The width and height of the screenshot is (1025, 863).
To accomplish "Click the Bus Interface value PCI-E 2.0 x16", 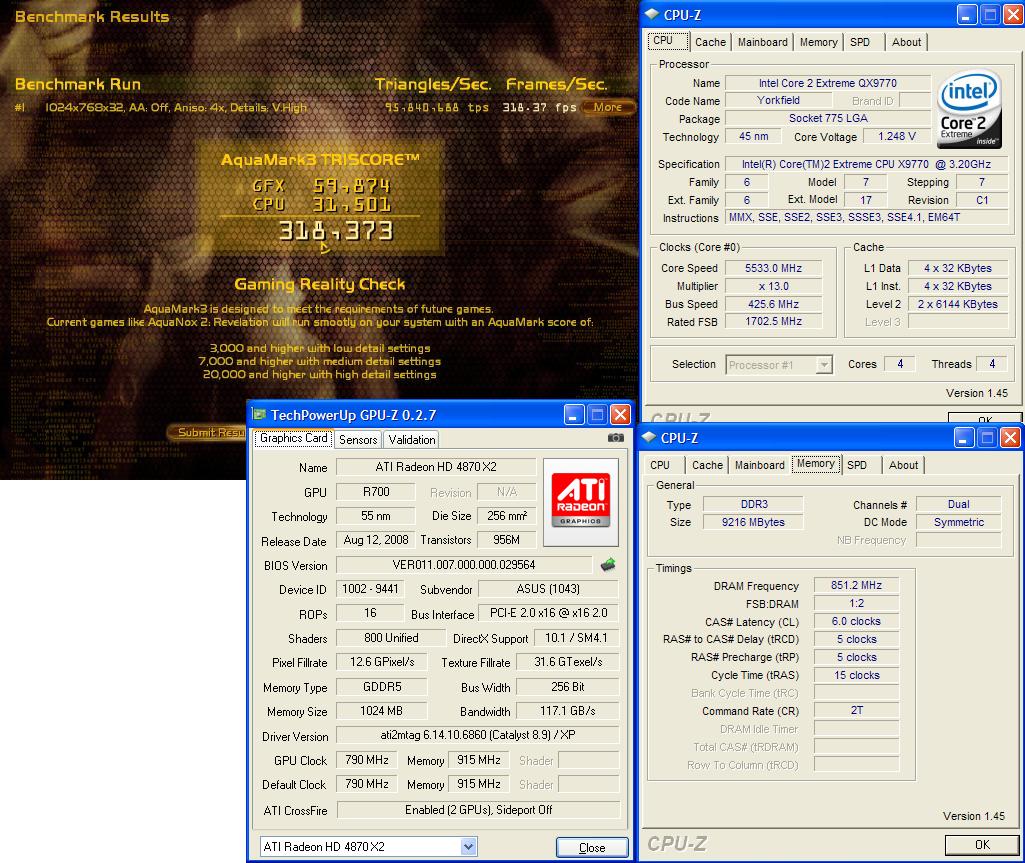I will point(548,613).
